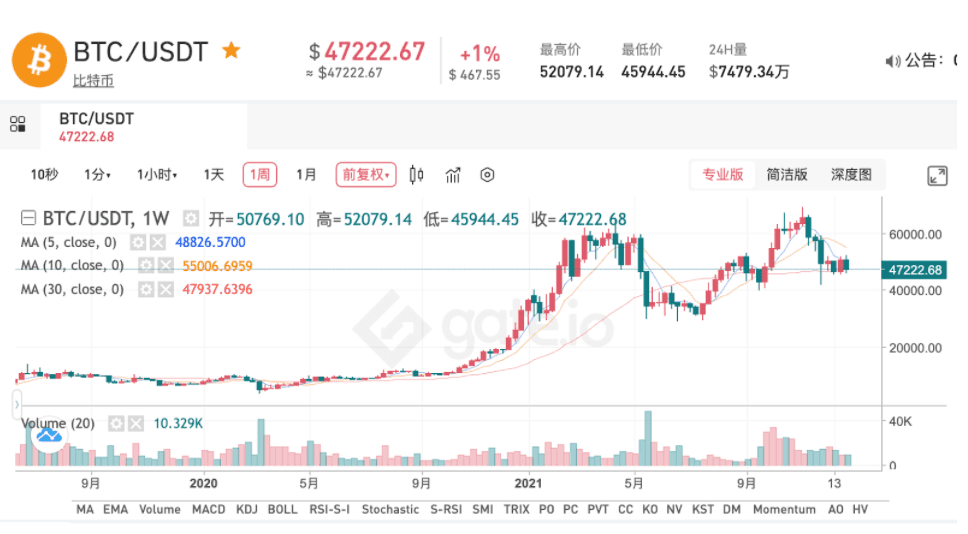Click the 2021 time axis label
This screenshot has height=534, width=968.
point(528,483)
